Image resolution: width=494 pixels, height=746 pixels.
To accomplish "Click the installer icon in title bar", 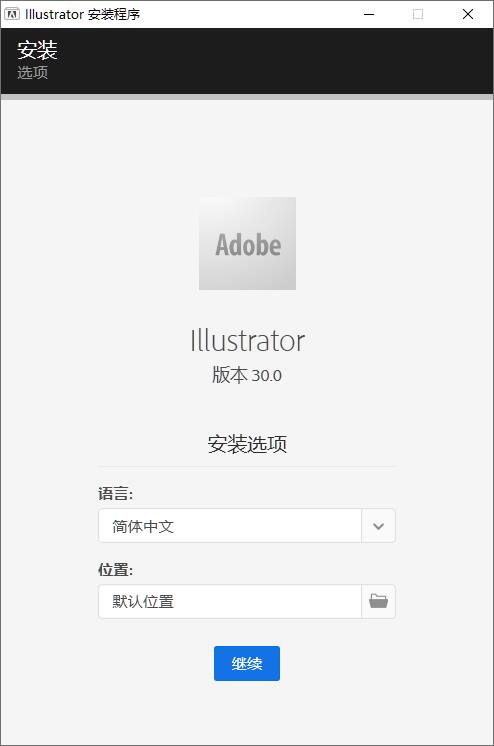I will click(11, 14).
